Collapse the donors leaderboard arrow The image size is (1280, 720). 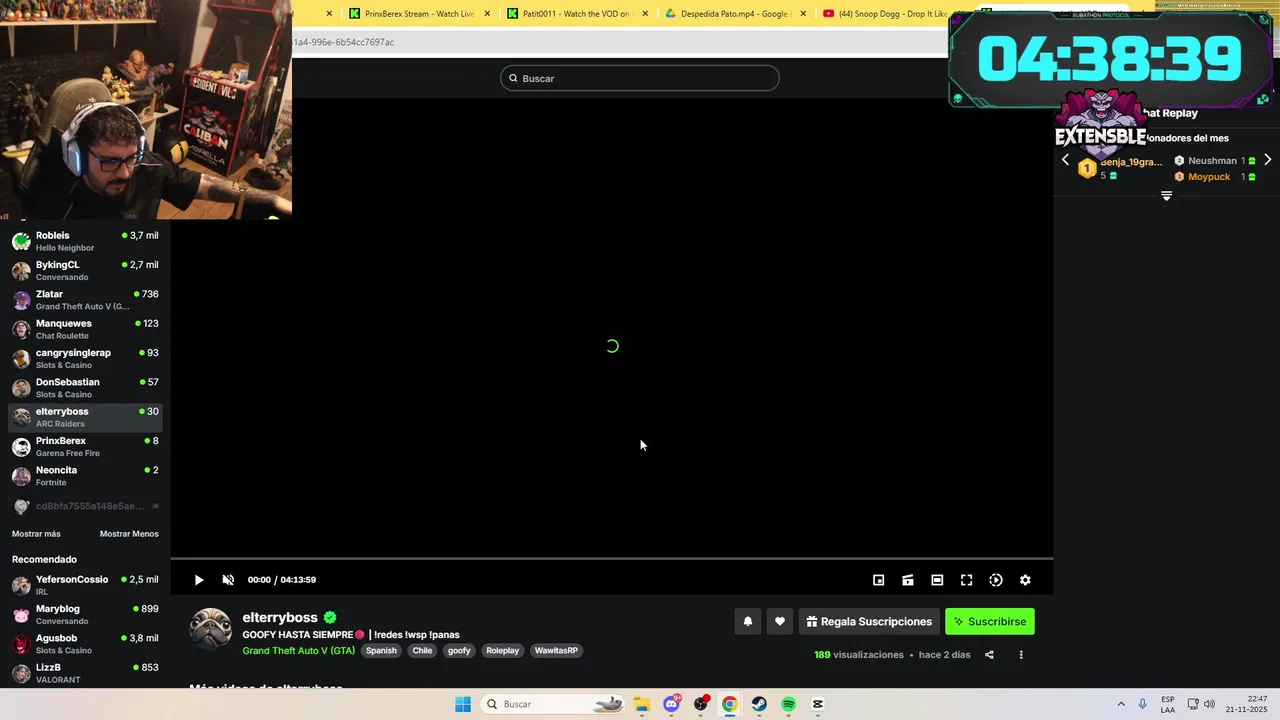(1166, 196)
